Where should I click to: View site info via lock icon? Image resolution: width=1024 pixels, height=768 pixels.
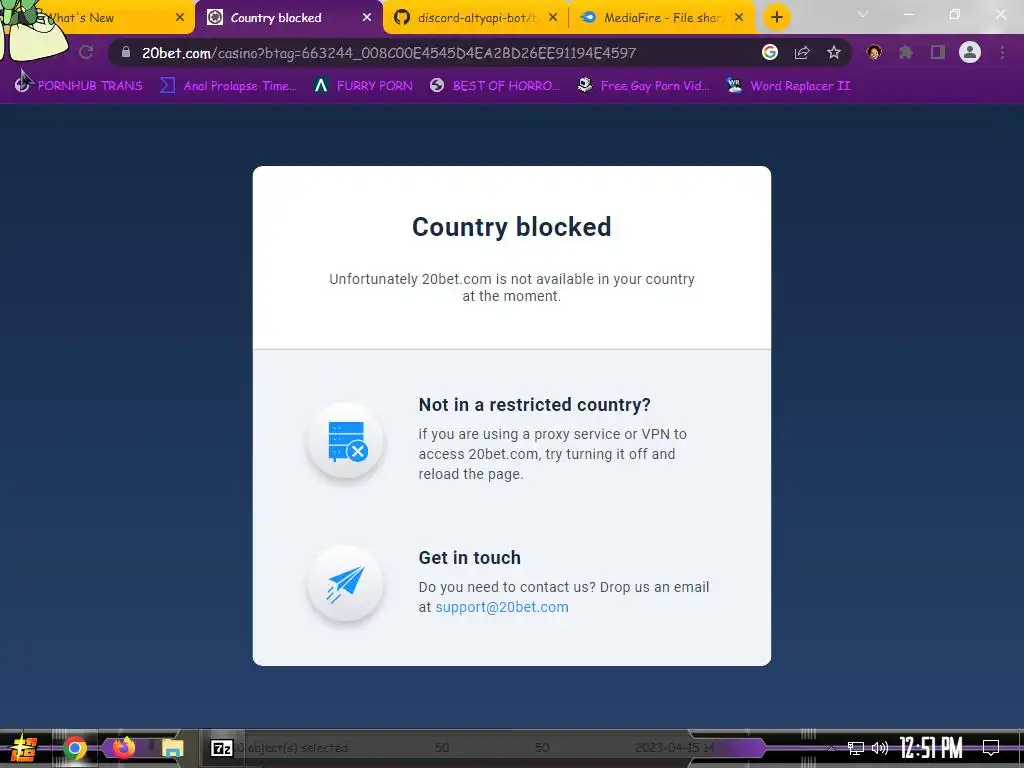pyautogui.click(x=126, y=52)
